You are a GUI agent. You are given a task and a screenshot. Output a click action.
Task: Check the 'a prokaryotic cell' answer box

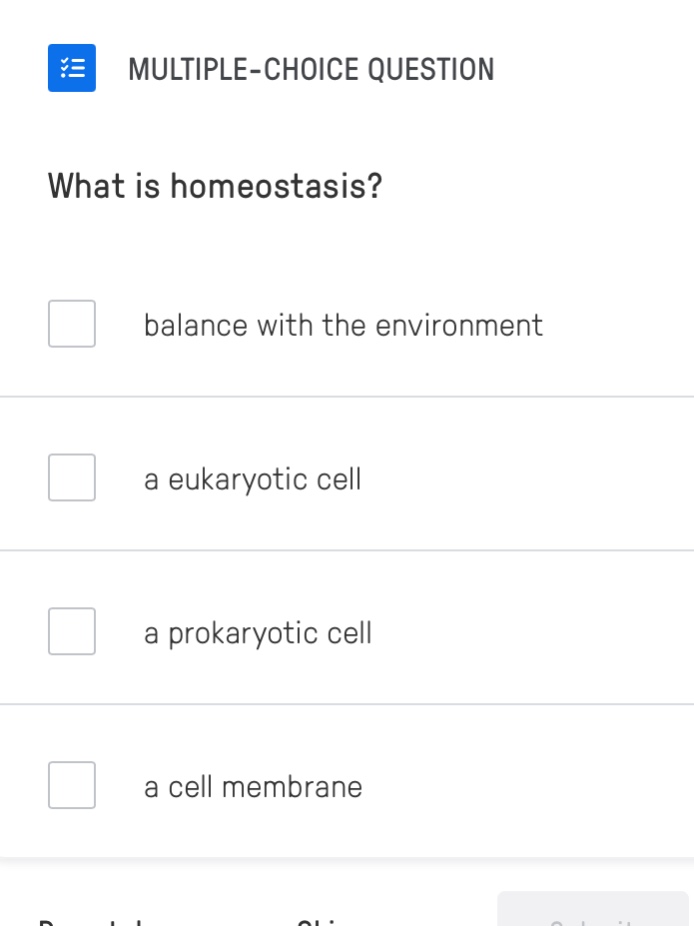[x=71, y=631]
